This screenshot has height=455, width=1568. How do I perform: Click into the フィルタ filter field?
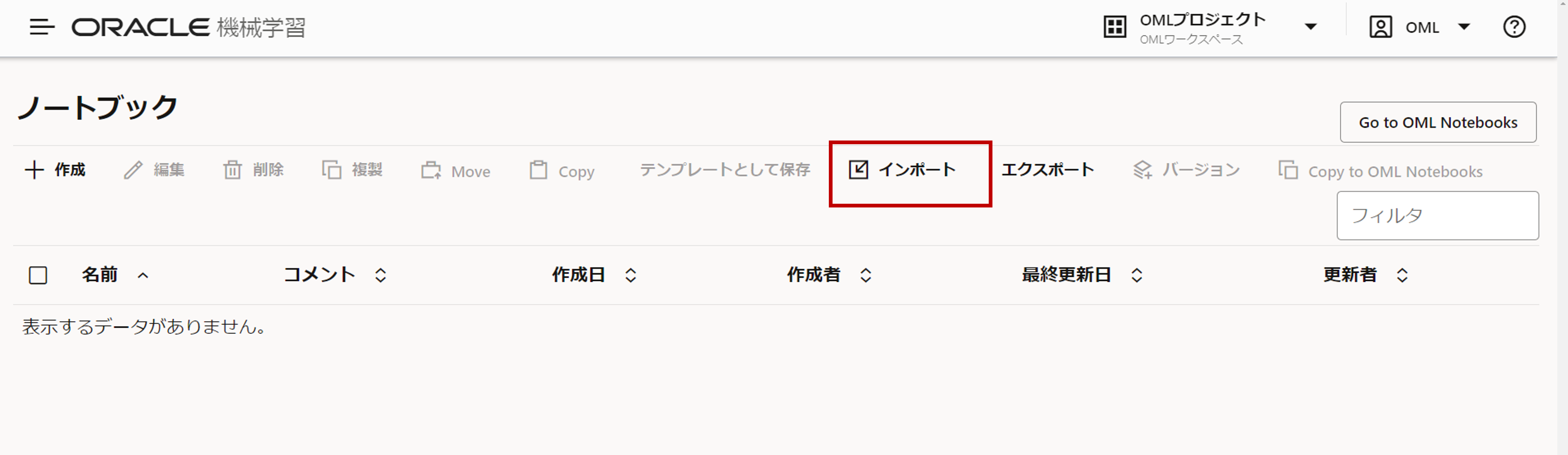pos(1437,216)
